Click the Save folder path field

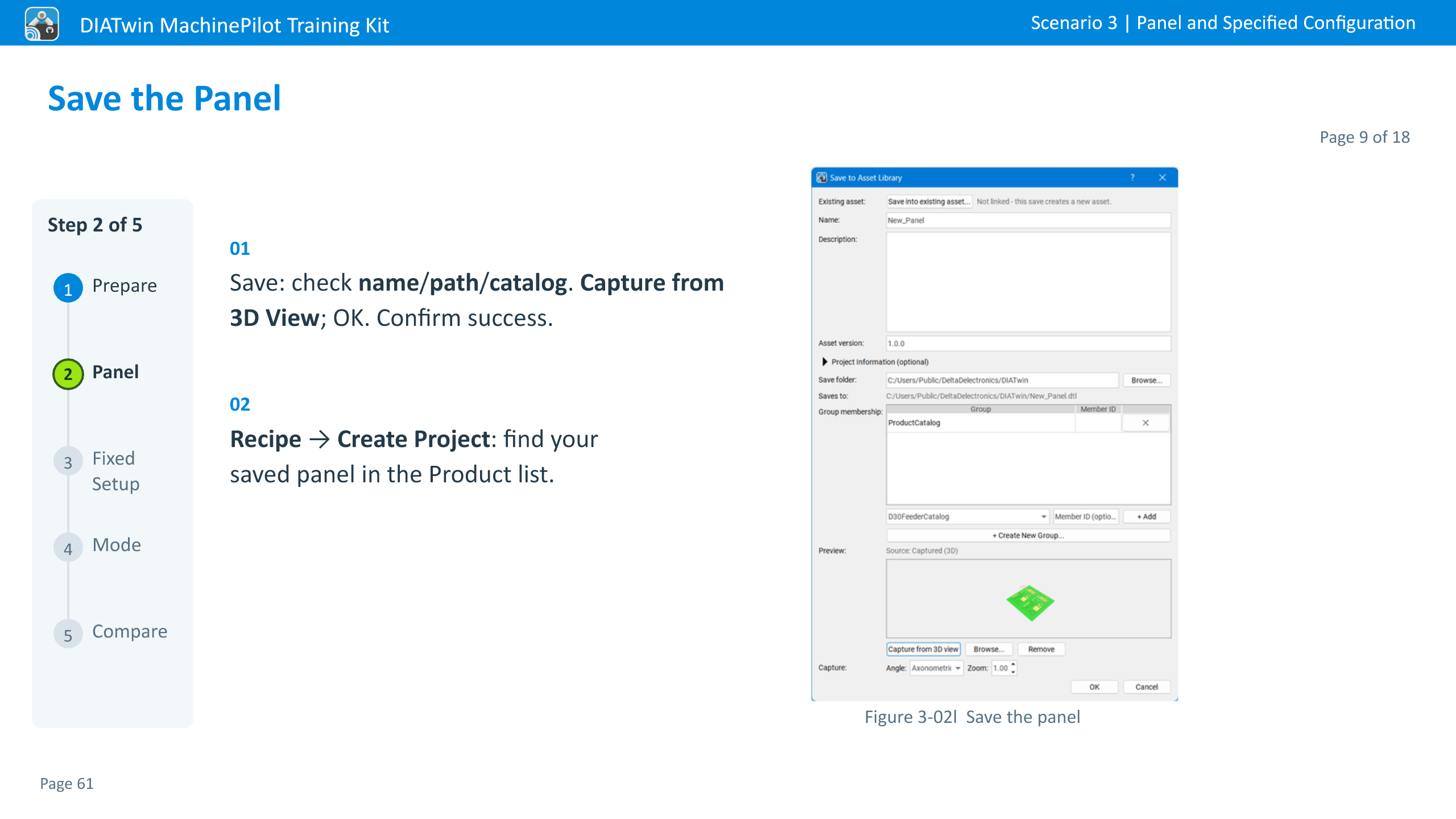(1002, 380)
